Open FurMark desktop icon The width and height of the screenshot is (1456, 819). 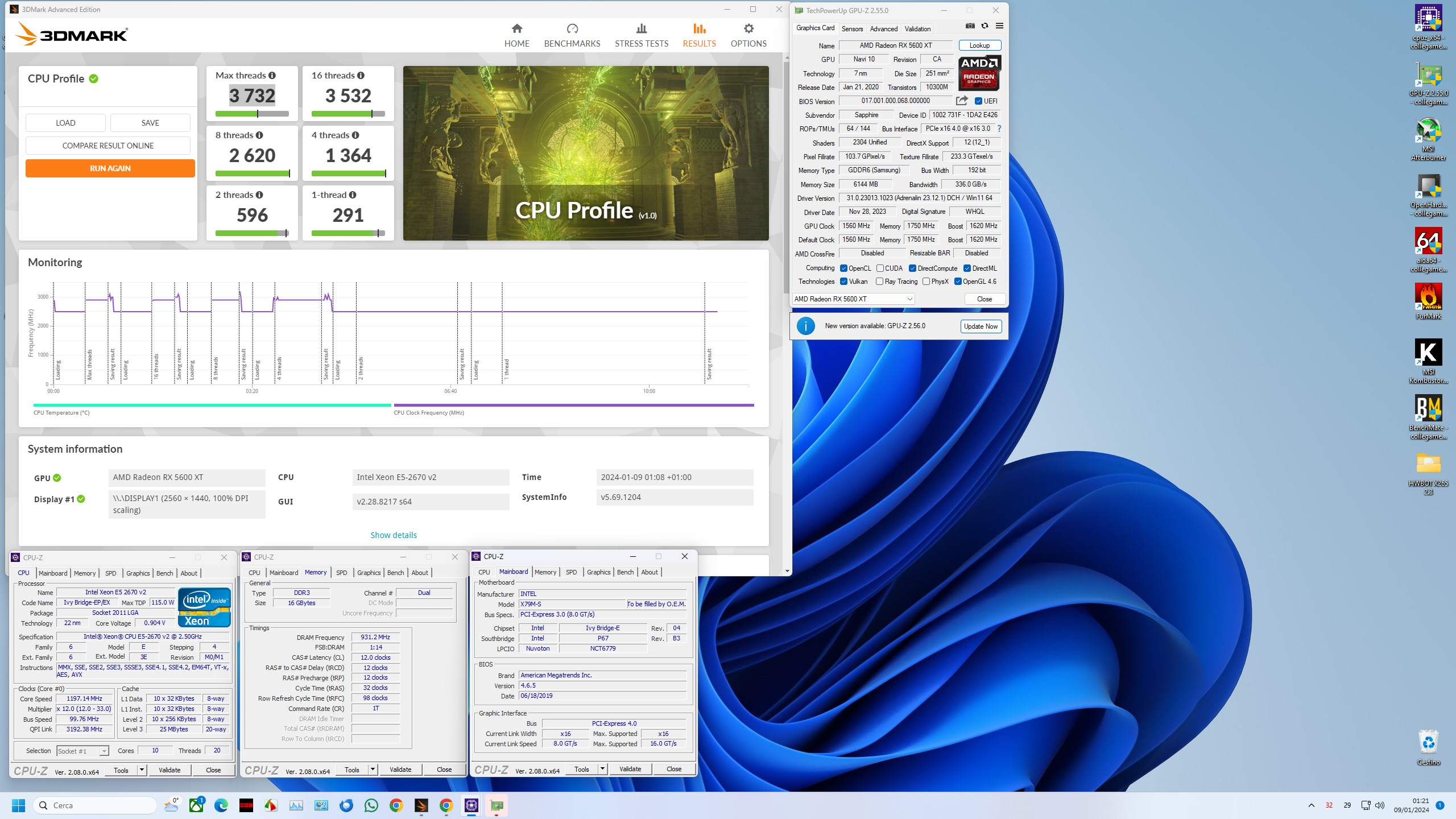pyautogui.click(x=1428, y=301)
